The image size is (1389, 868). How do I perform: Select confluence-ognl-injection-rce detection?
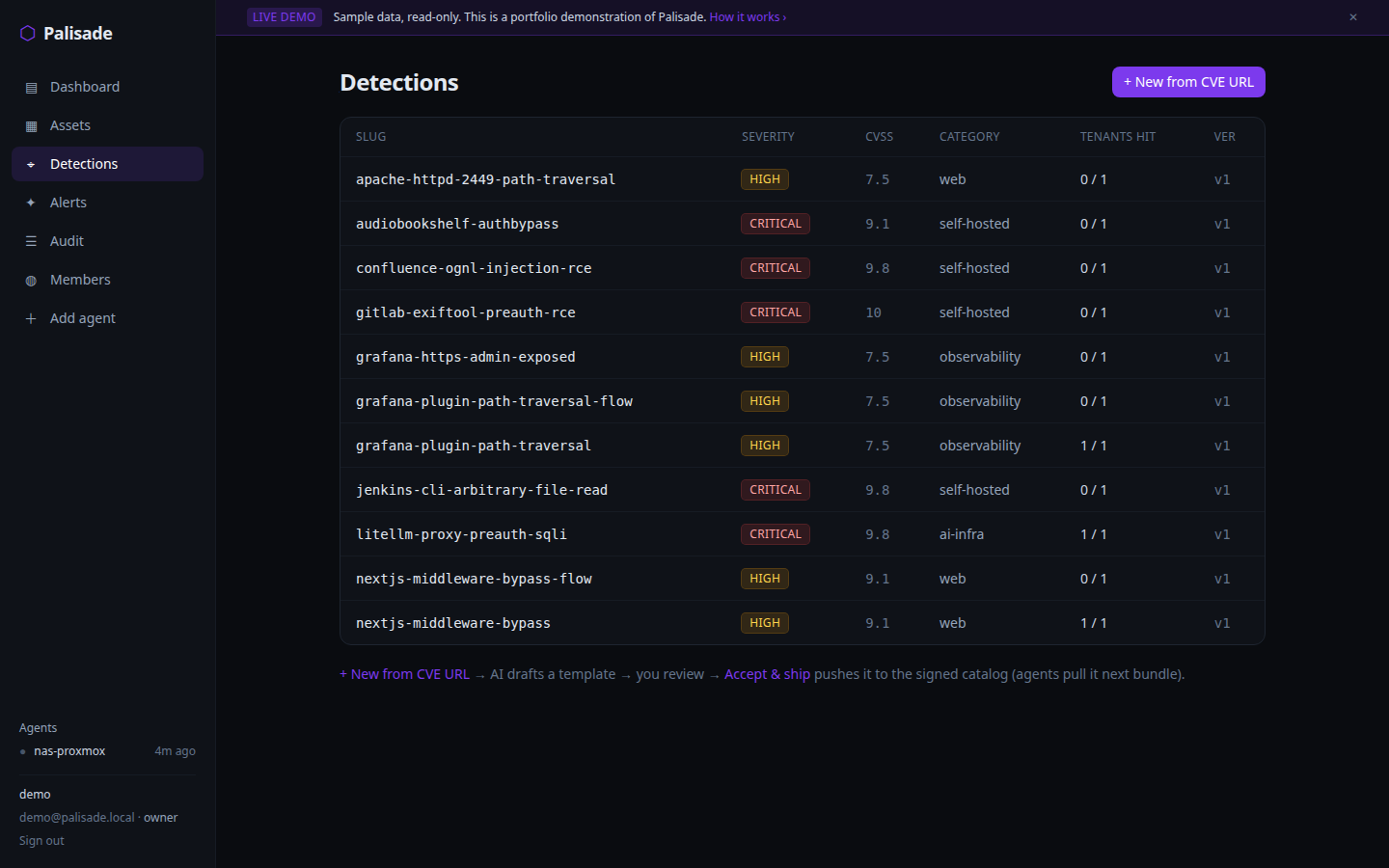pos(803,268)
